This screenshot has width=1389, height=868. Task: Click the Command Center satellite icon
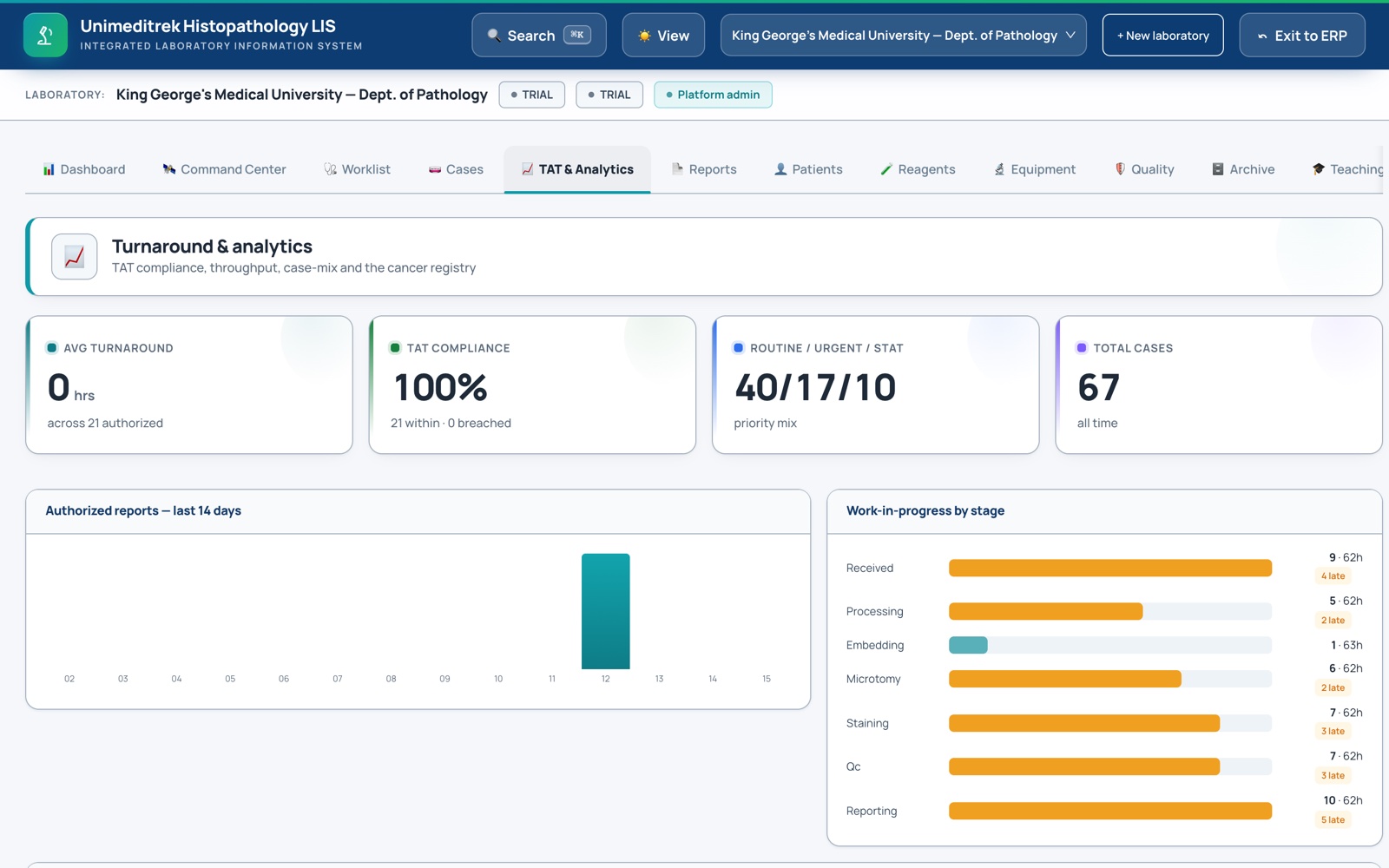click(x=169, y=169)
